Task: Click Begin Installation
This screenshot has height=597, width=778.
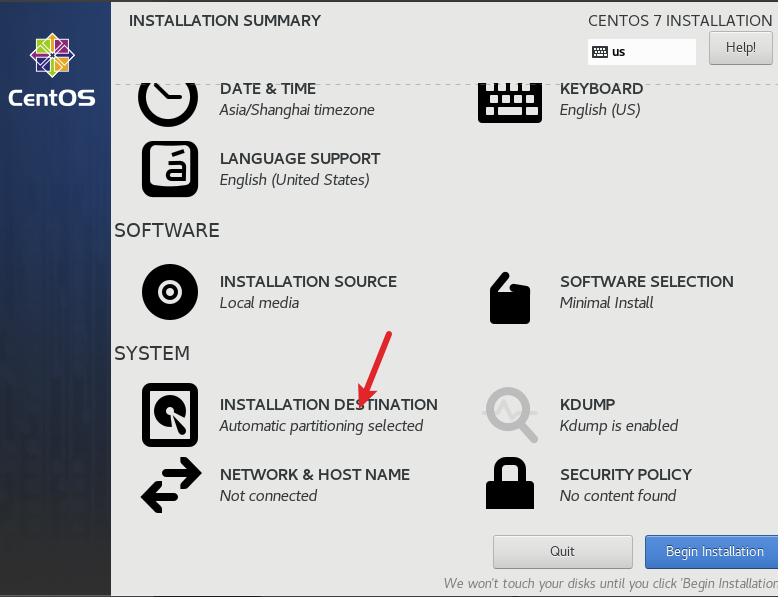Action: tap(712, 551)
